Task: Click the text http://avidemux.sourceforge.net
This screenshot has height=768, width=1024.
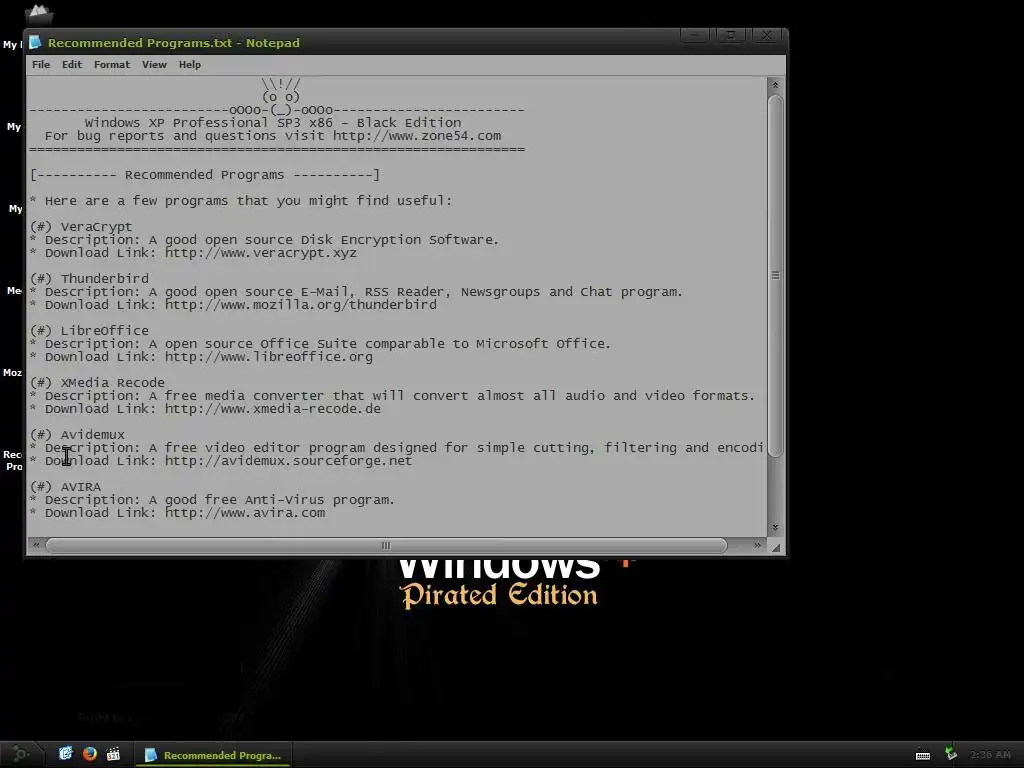Action: (x=288, y=461)
